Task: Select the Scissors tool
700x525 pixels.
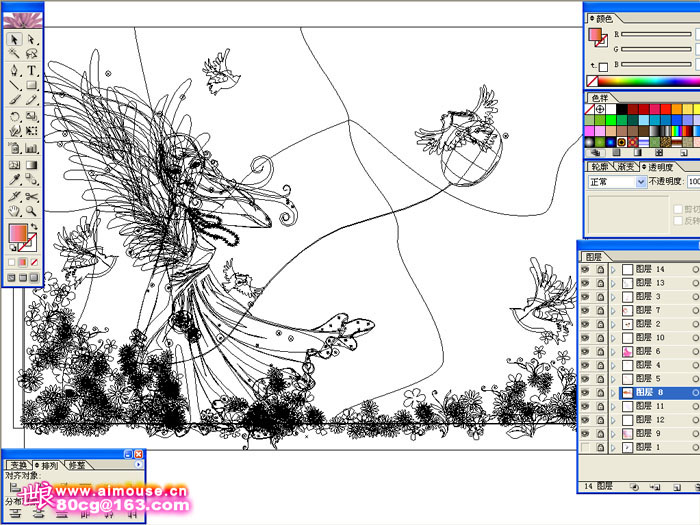Action: tap(31, 196)
